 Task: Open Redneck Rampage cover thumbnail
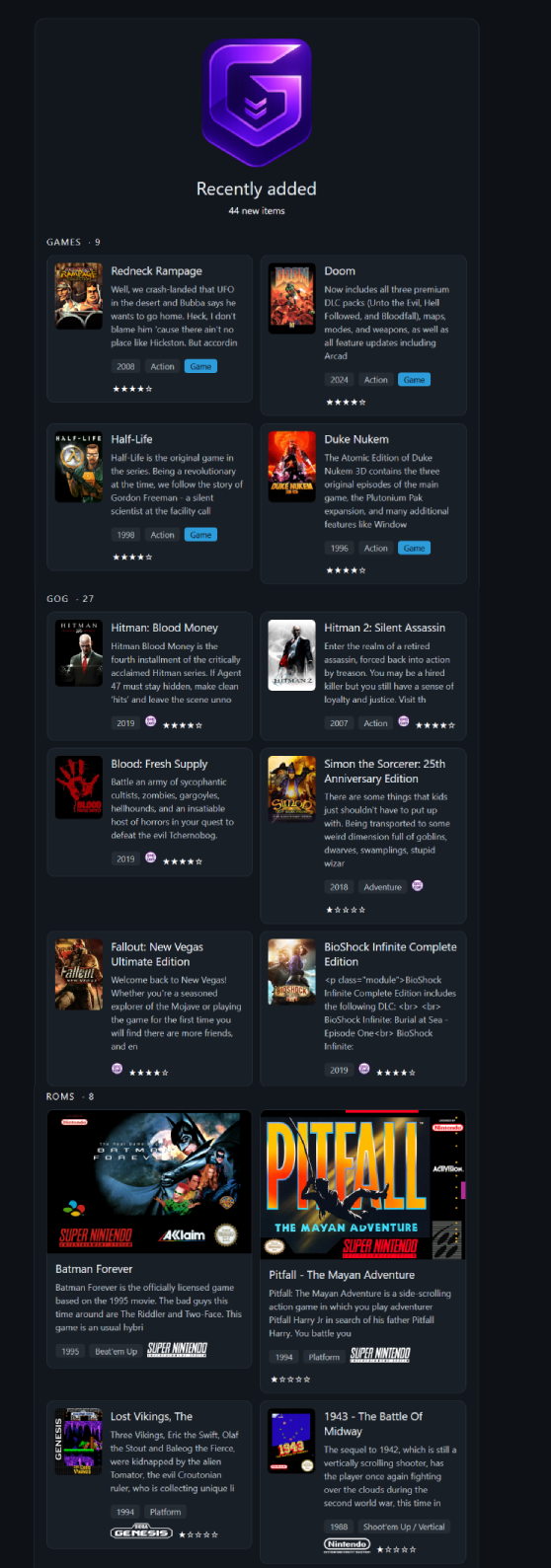point(79,296)
